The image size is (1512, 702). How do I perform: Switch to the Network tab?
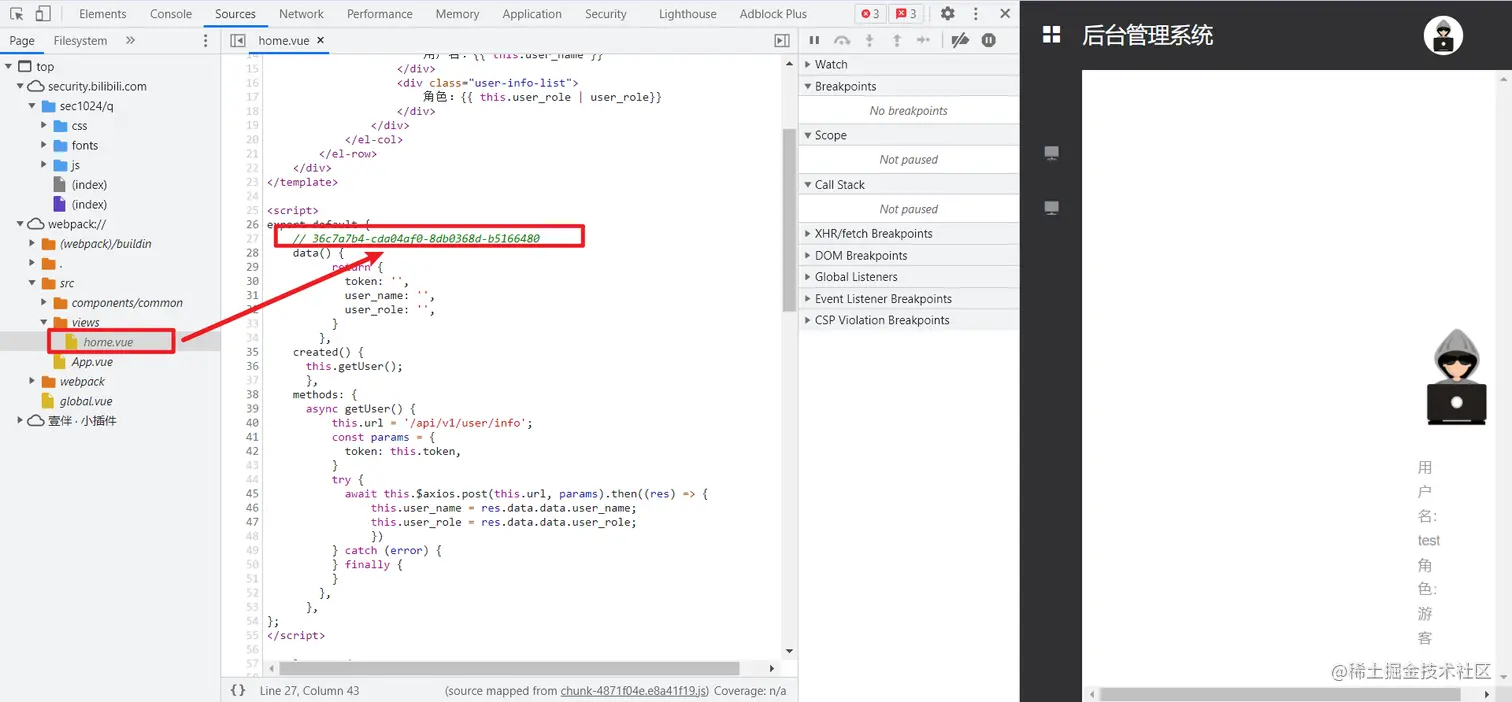[301, 14]
